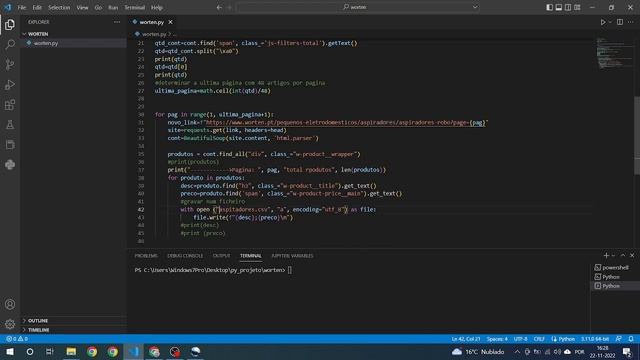Open run options dropdown beside play
The height and width of the screenshot is (360, 640).
pos(610,22)
